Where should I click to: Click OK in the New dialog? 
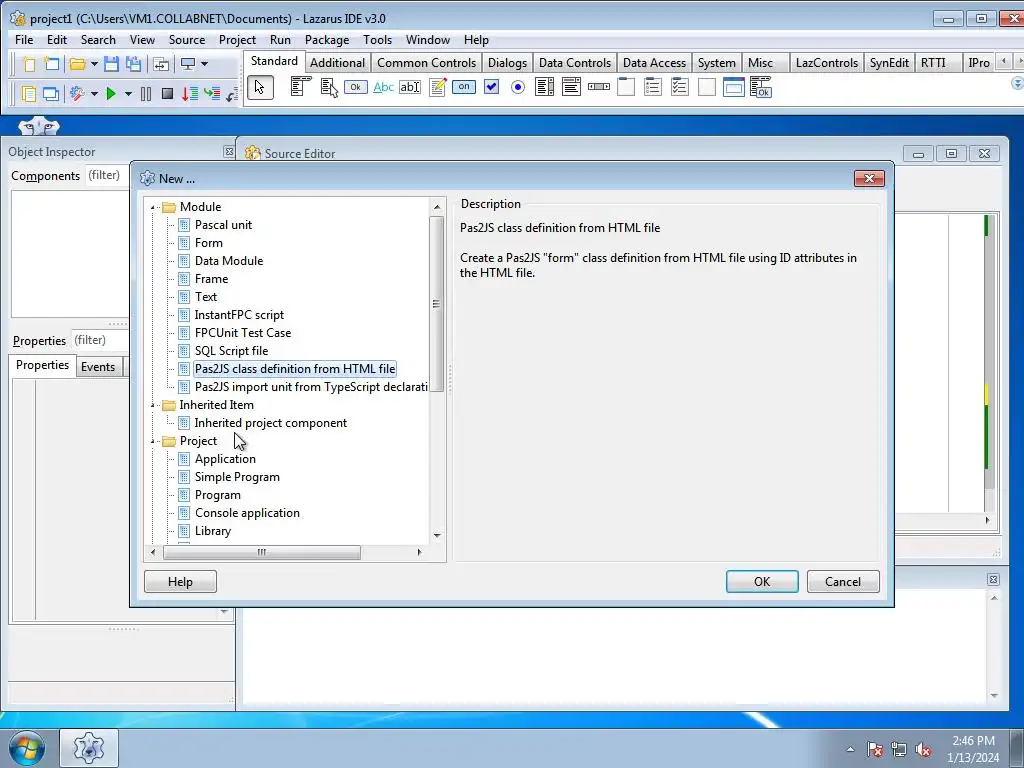click(762, 582)
